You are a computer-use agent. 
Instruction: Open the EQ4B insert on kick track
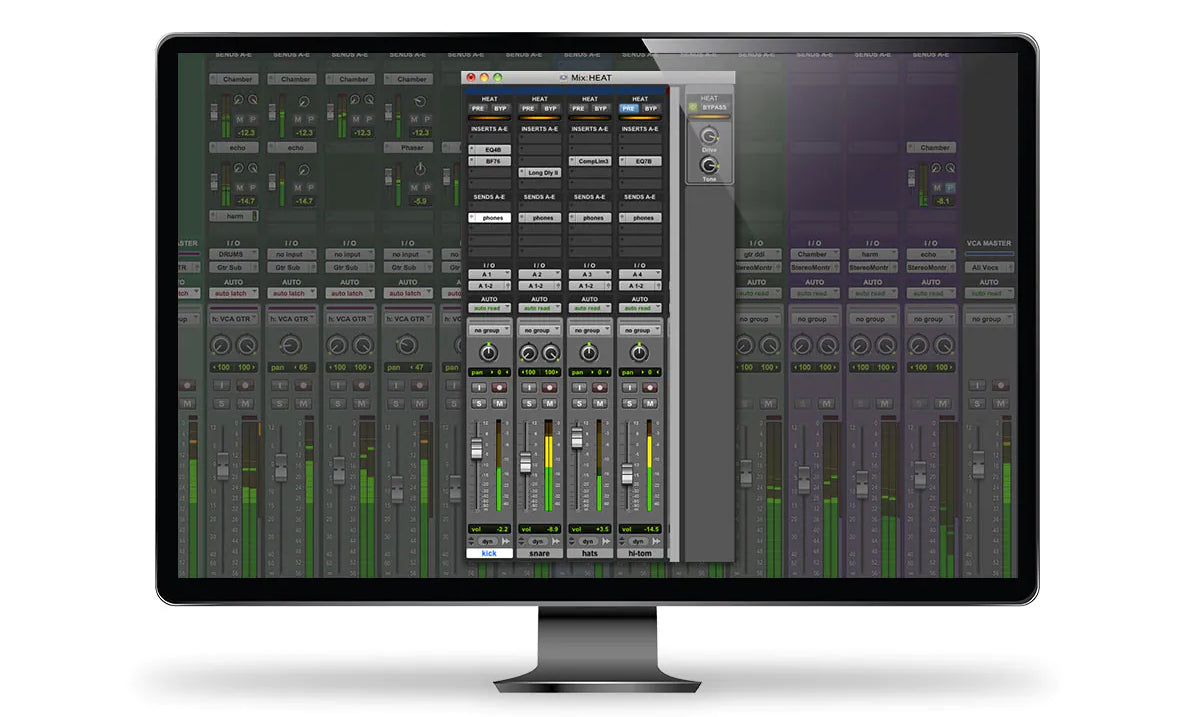coord(489,149)
